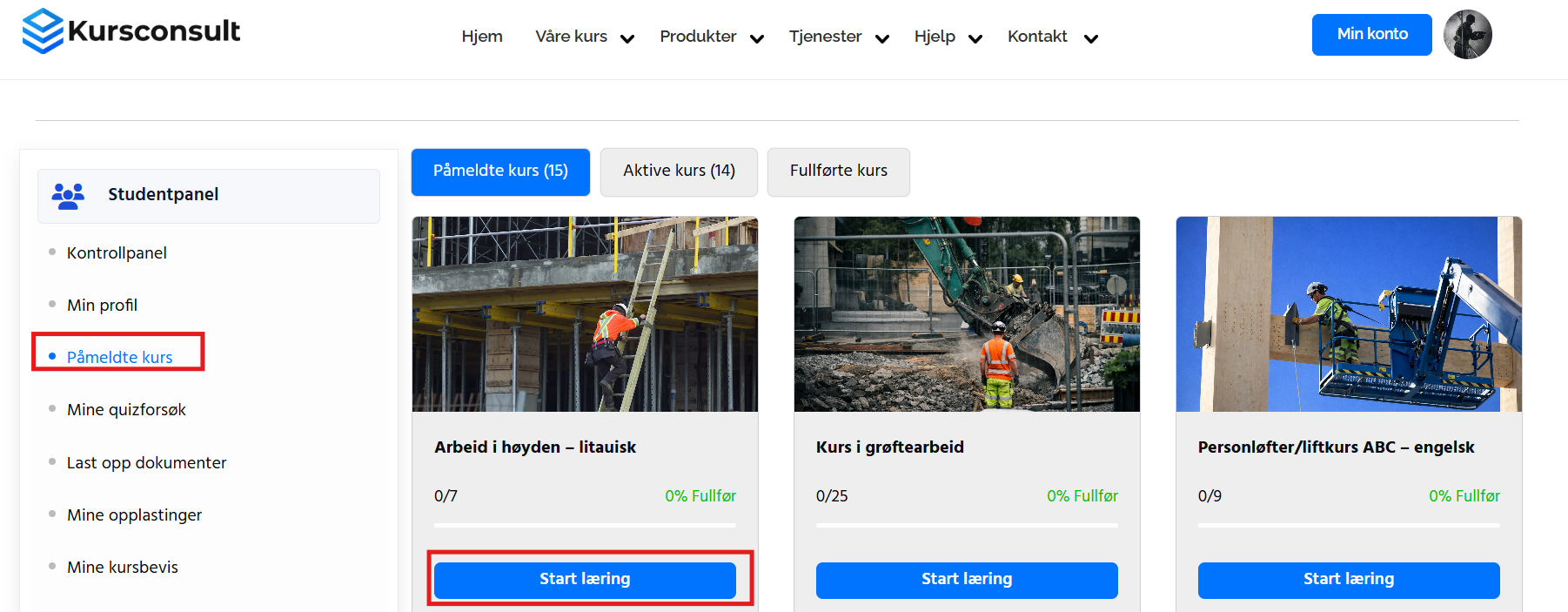The image size is (1568, 612).
Task: Click the 0/25 lesson count
Action: coord(832,496)
